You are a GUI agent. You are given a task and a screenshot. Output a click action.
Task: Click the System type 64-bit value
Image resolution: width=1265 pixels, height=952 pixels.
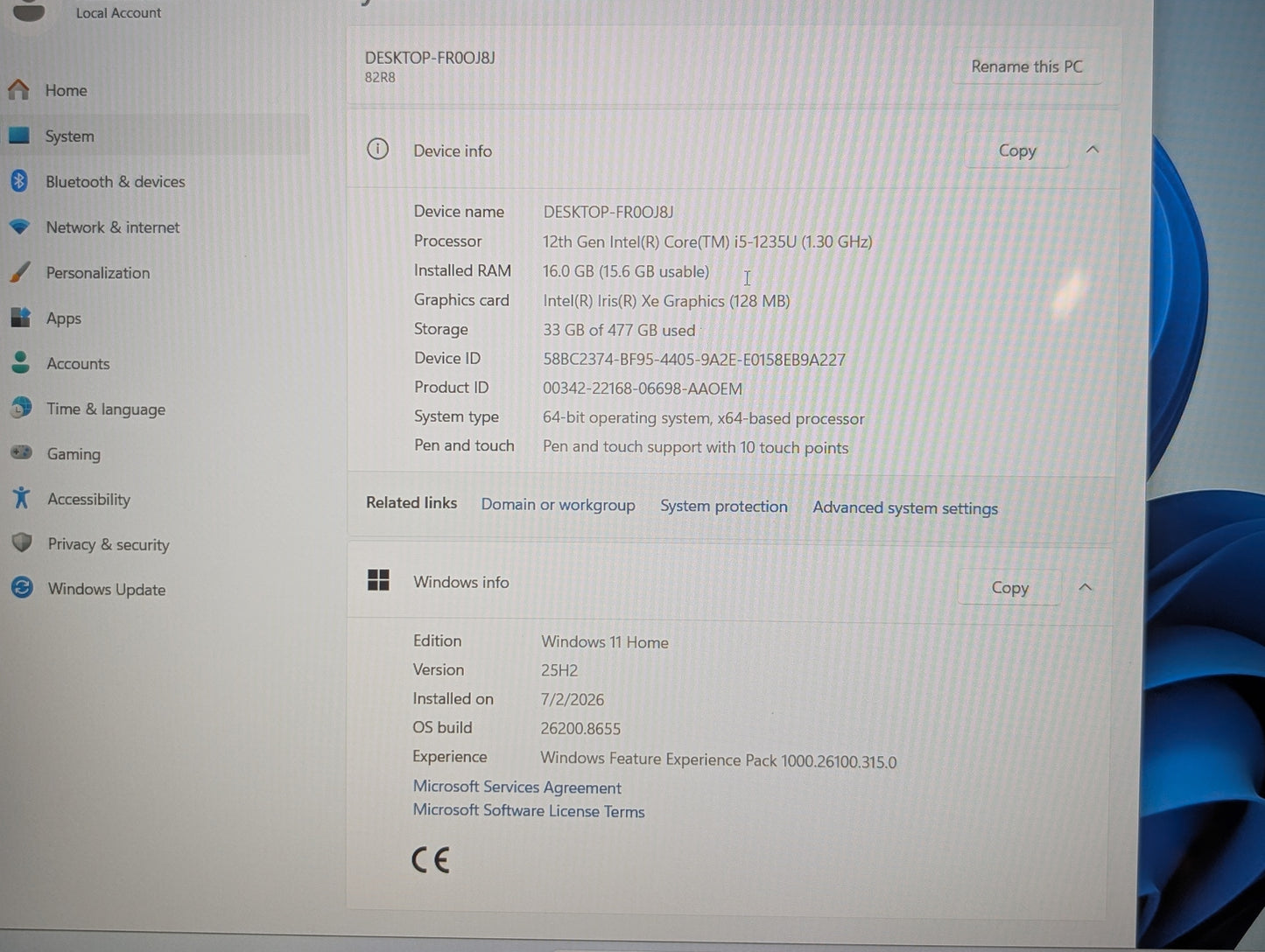[x=703, y=418]
